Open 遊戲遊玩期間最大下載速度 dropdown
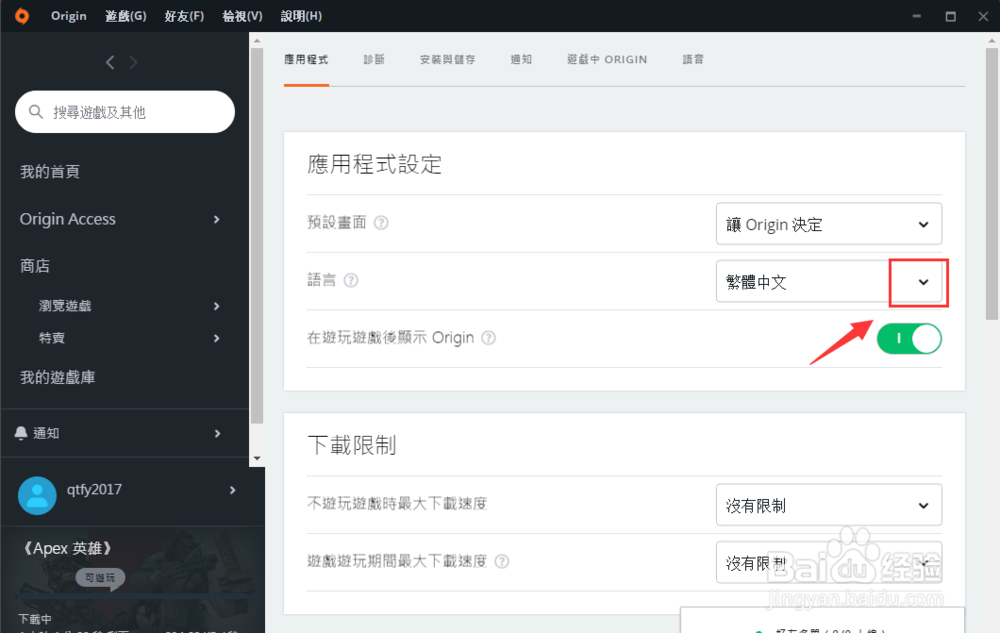Image resolution: width=1000 pixels, height=633 pixels. (828, 562)
